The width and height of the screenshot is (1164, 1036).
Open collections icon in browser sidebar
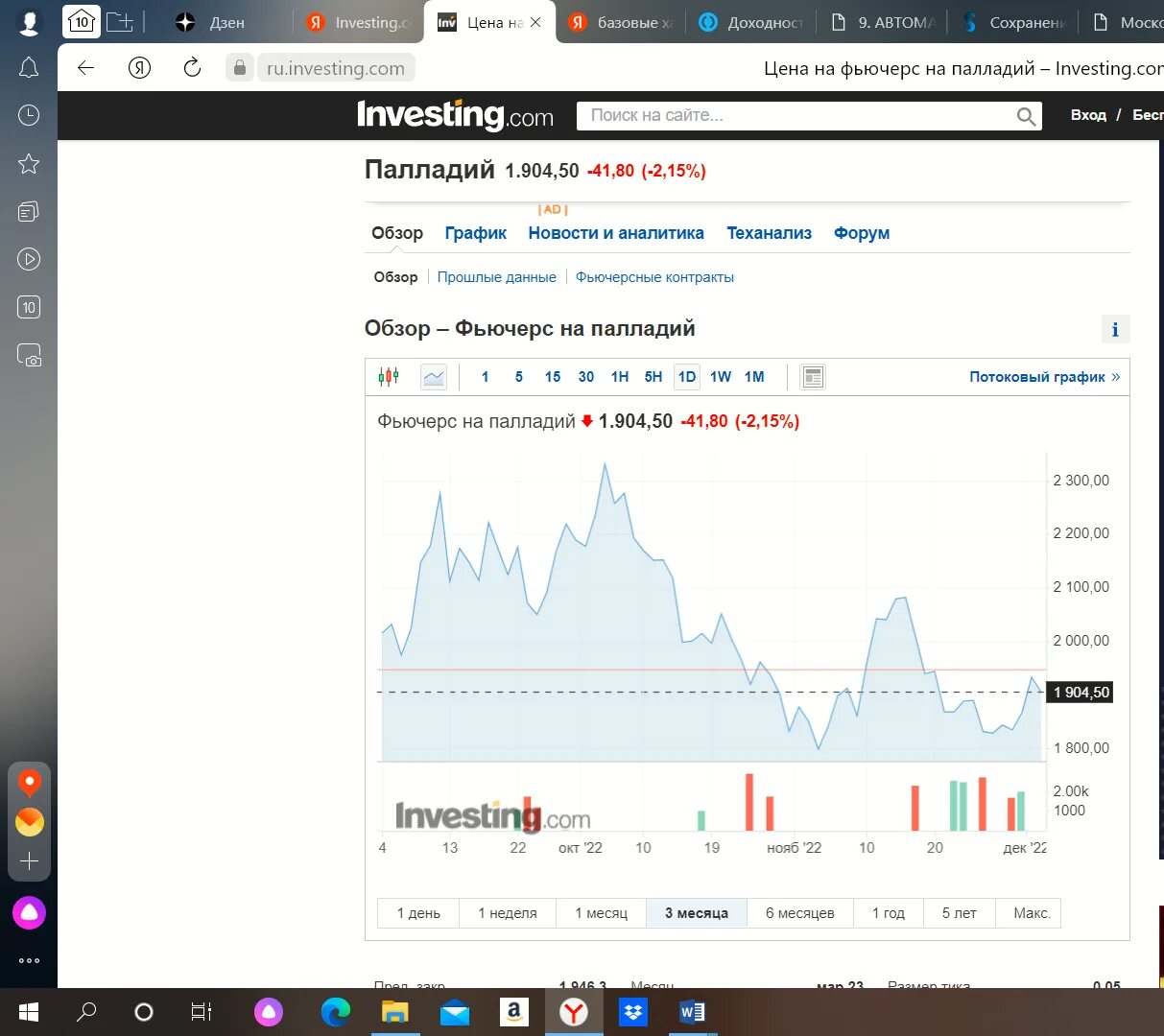tap(29, 211)
